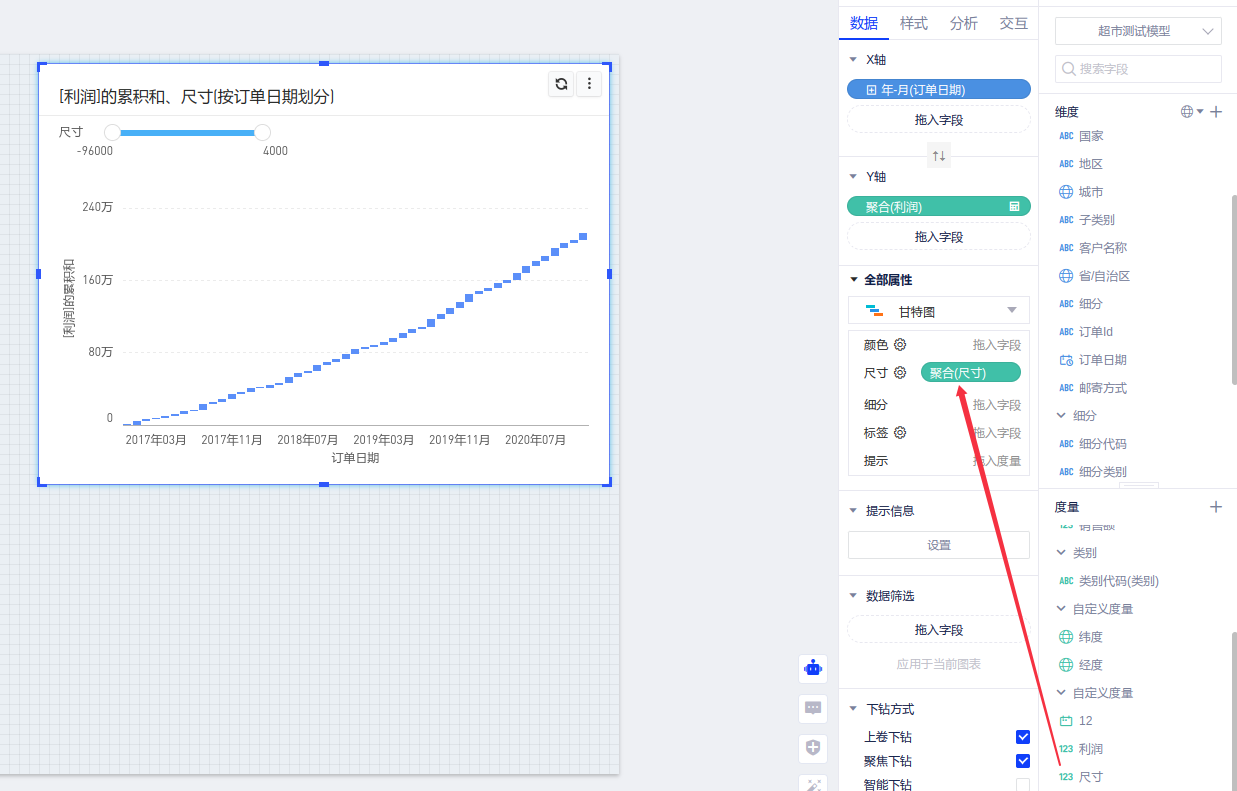The width and height of the screenshot is (1237, 791).
Task: Open the 尺寸 gear settings icon
Action: [x=900, y=373]
